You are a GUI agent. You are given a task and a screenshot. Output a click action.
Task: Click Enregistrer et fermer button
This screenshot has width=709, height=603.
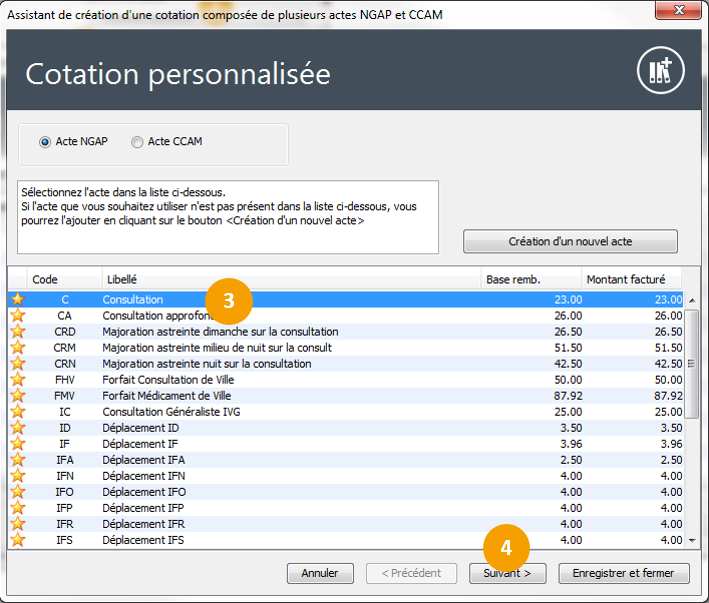click(624, 573)
